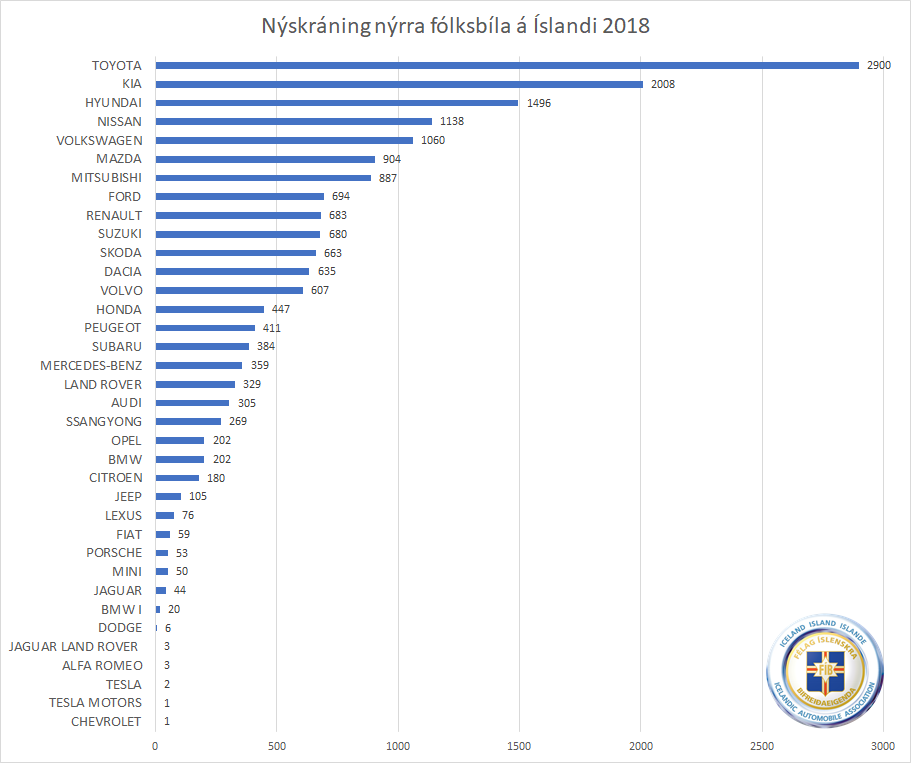Click the value label 607
911x763 pixels.
tap(320, 290)
